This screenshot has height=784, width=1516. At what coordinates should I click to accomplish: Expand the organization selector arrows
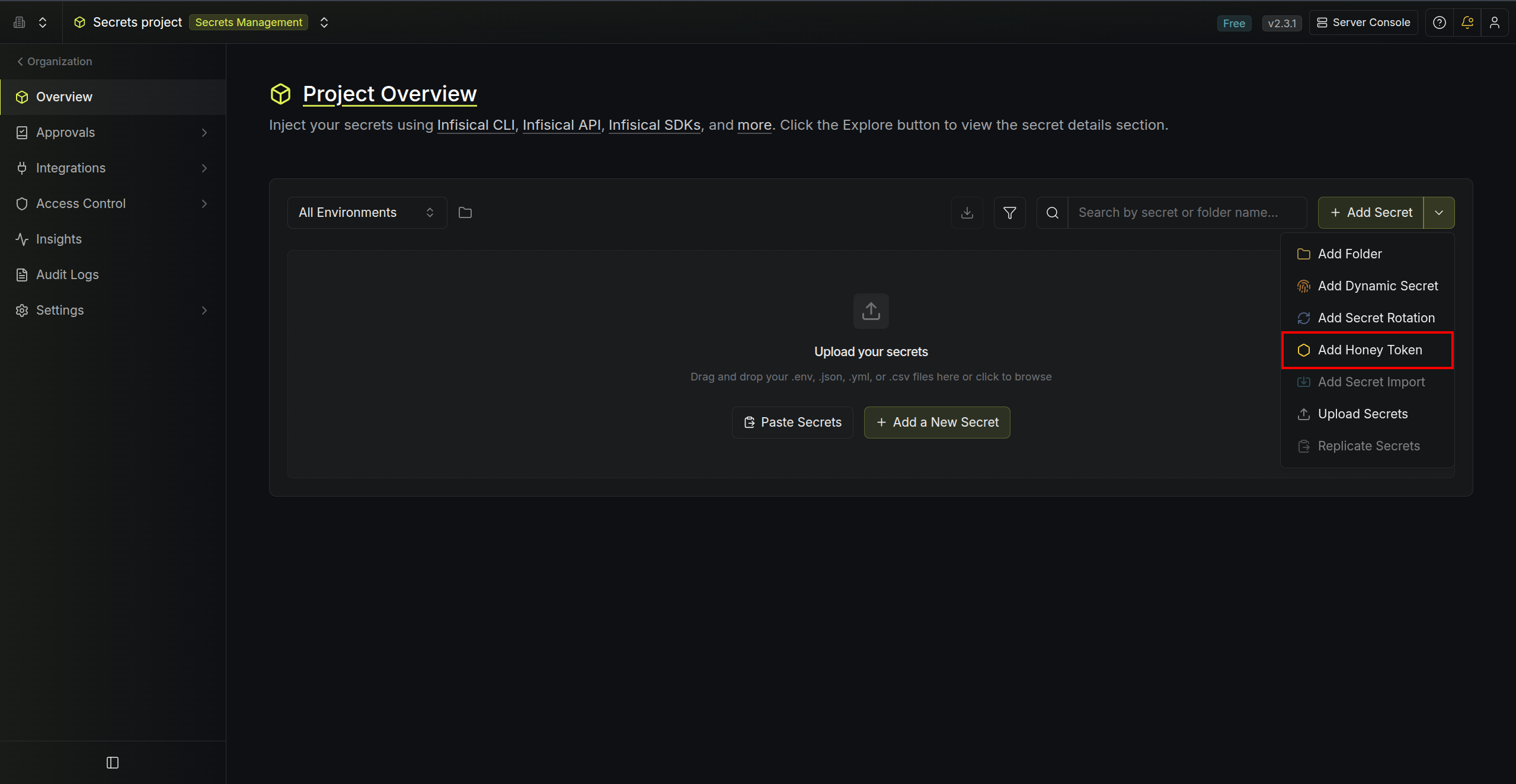click(43, 23)
